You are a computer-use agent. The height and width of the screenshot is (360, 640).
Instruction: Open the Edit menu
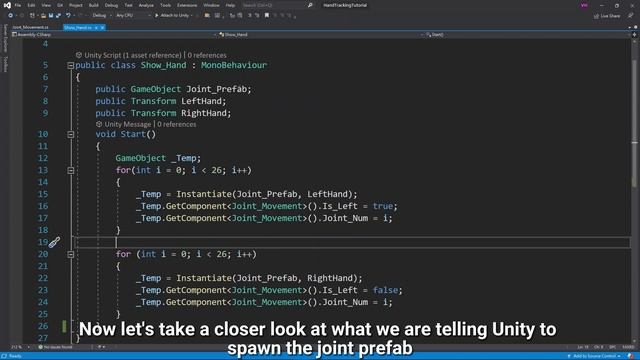point(31,5)
